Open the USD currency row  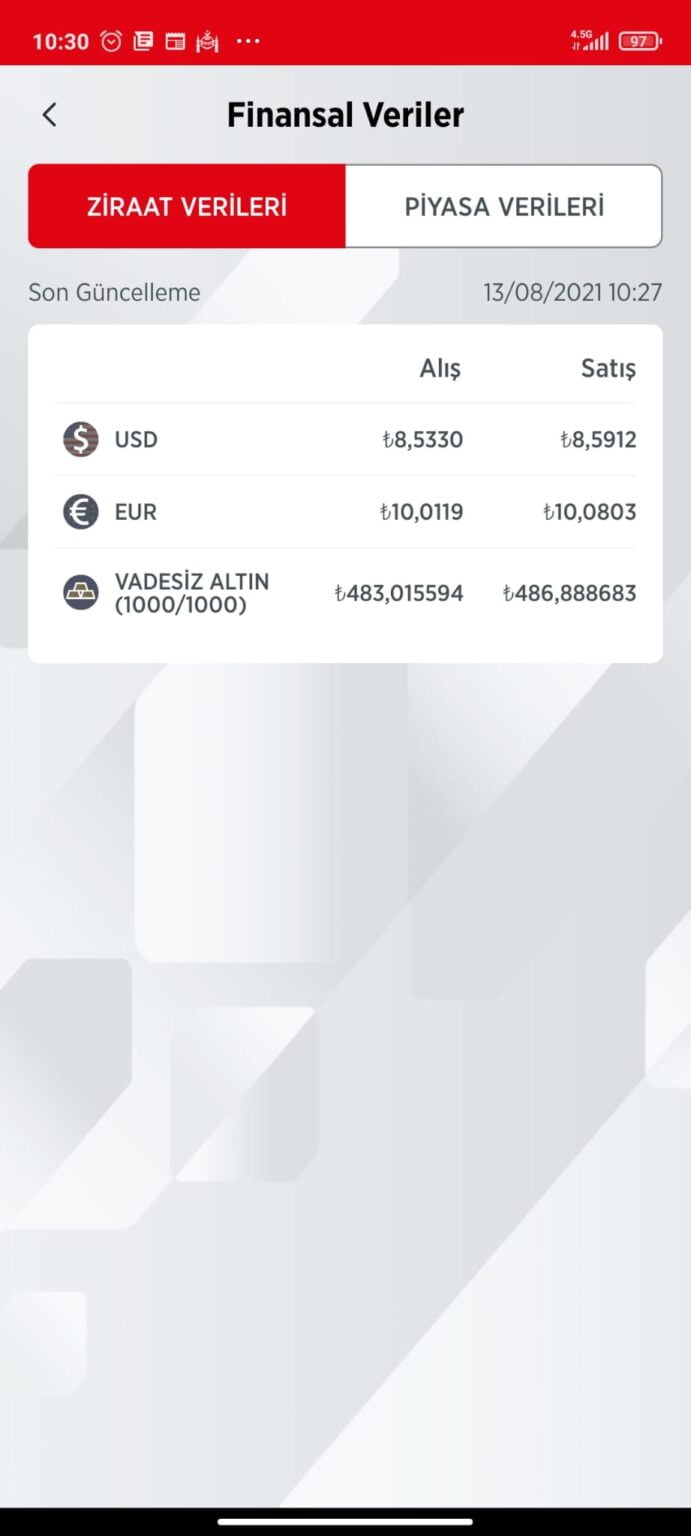tap(345, 439)
